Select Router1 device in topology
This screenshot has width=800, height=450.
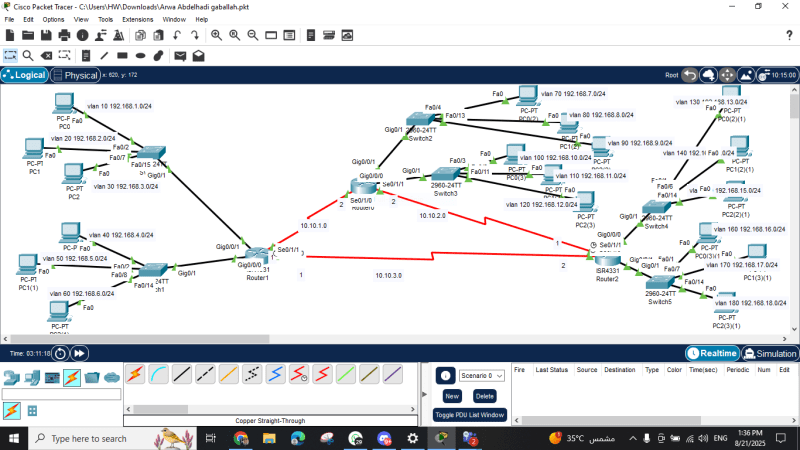257,257
